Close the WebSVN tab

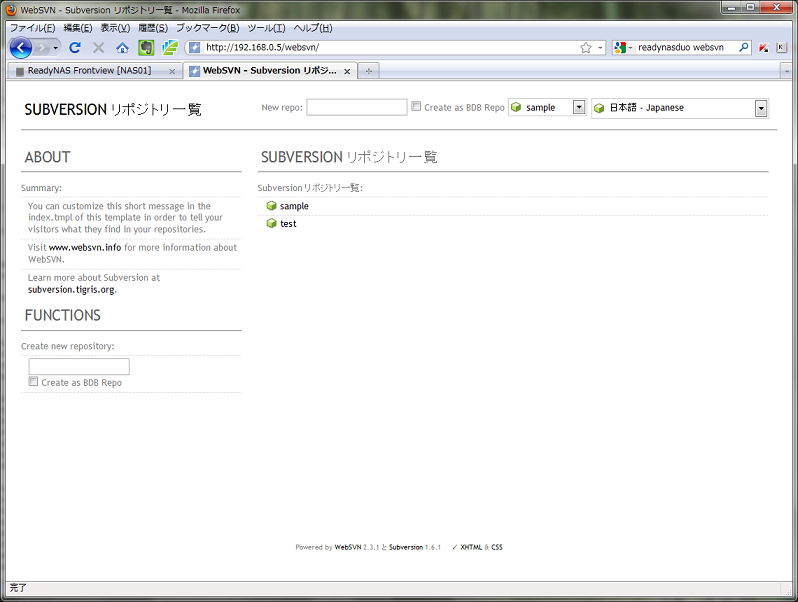pos(347,71)
